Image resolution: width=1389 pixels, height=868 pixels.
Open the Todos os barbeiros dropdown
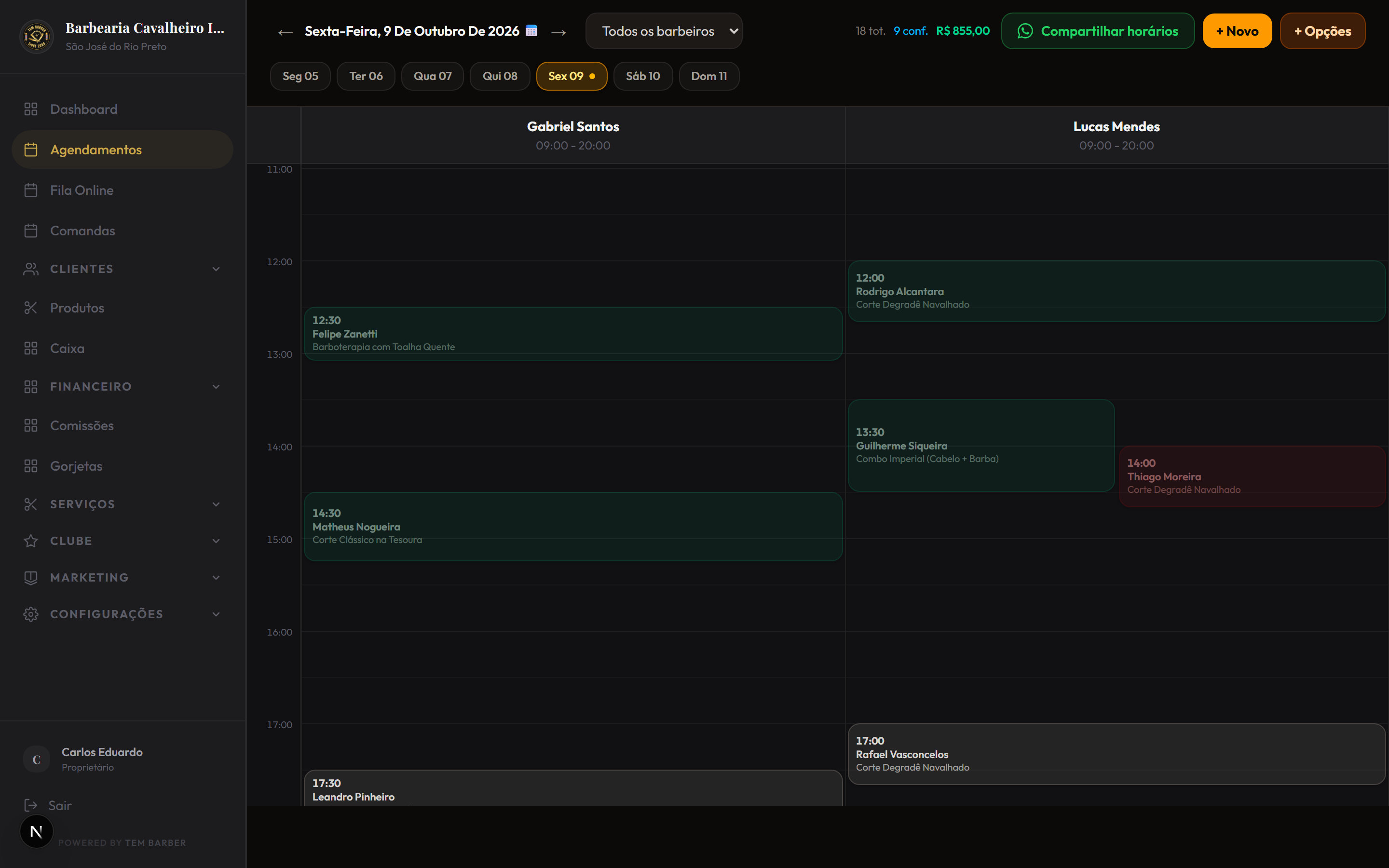coord(664,31)
